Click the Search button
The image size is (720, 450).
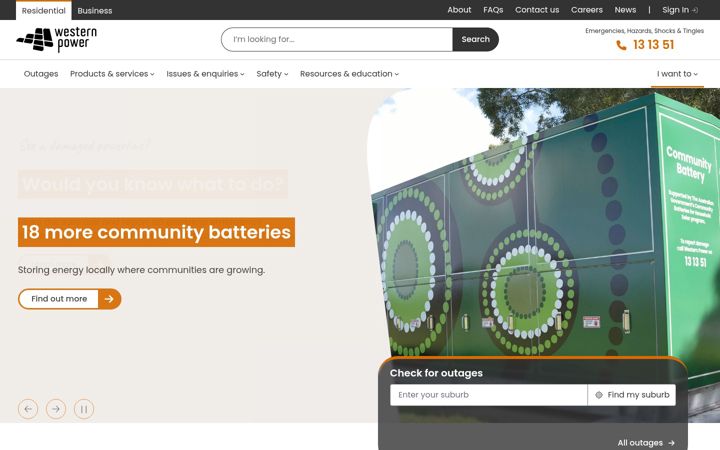(475, 39)
